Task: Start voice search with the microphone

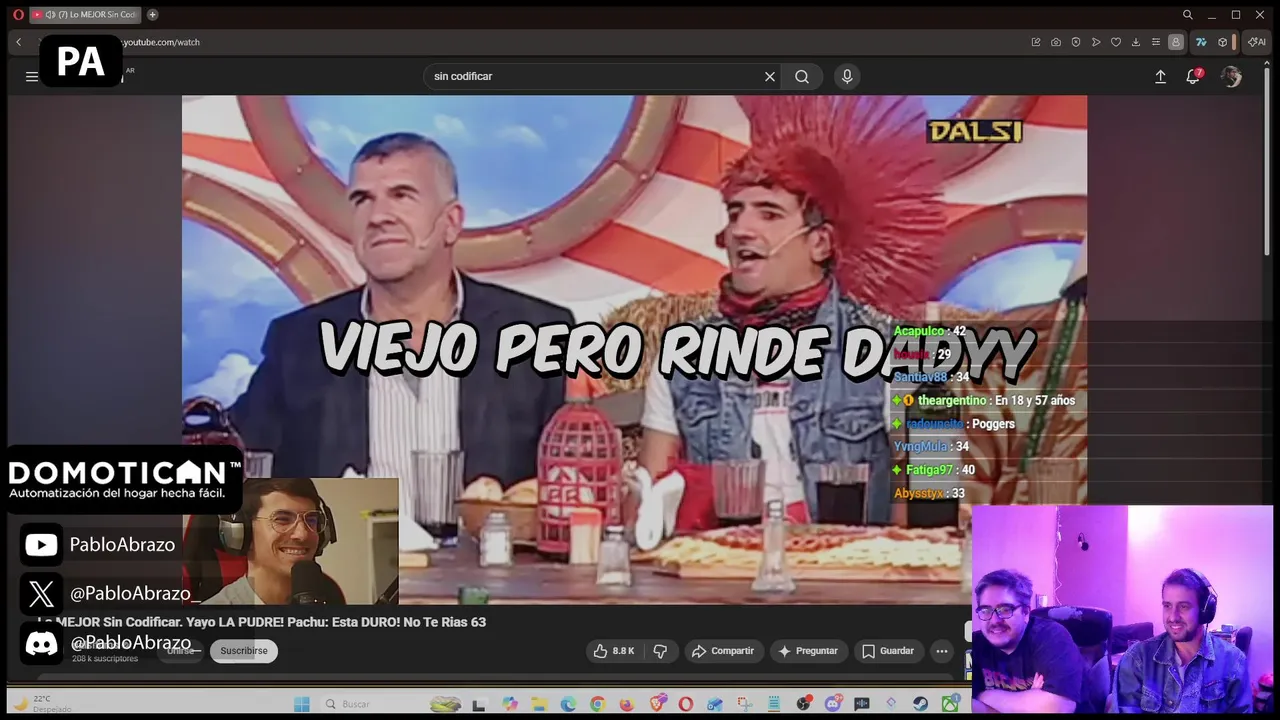Action: click(x=847, y=76)
